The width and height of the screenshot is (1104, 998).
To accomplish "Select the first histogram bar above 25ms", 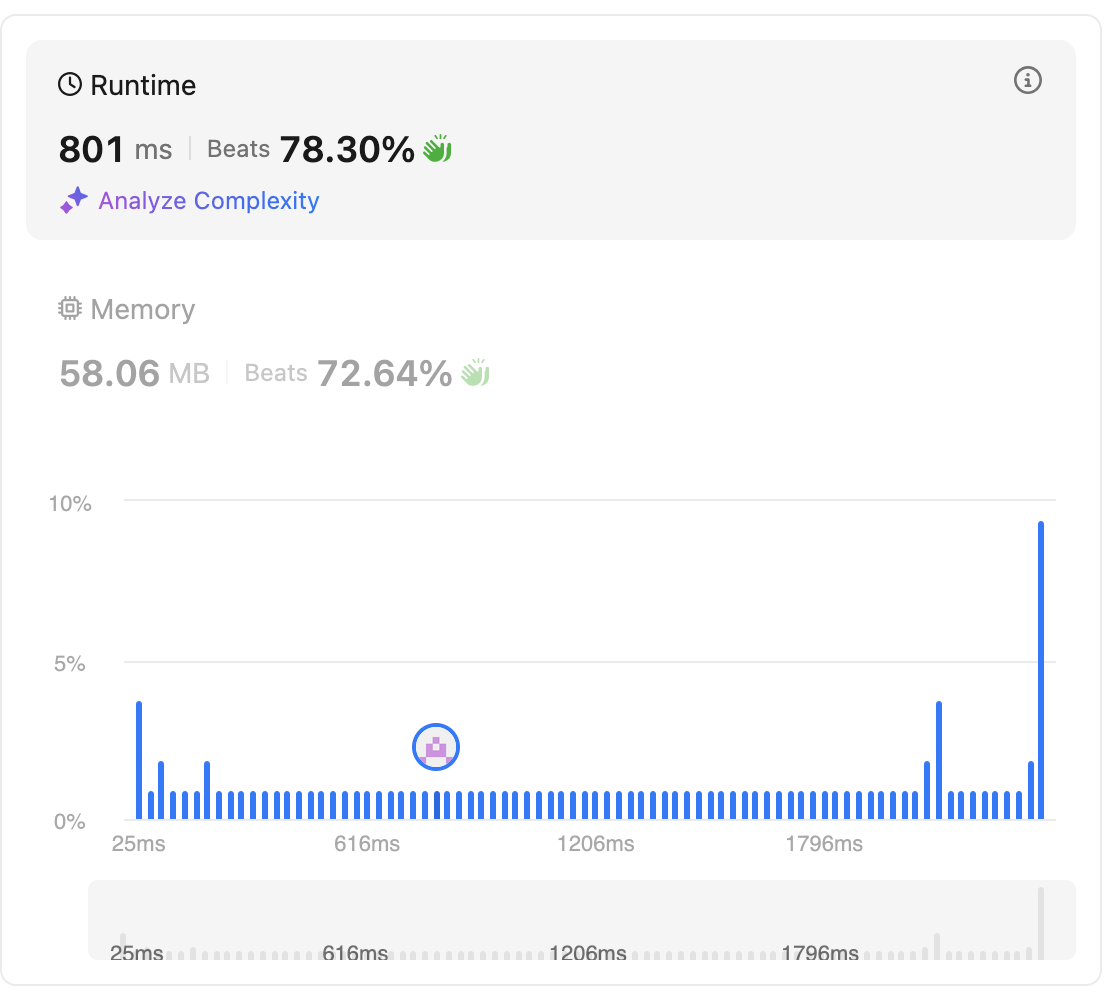I will 139,760.
